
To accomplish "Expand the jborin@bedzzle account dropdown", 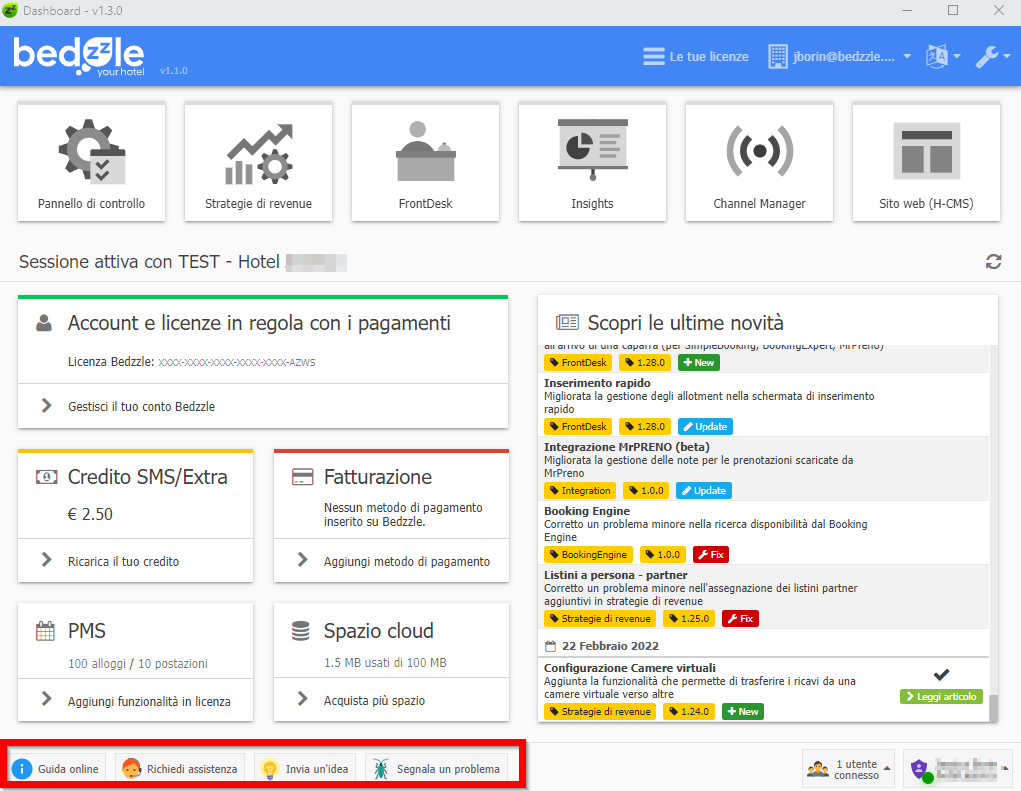I will click(839, 57).
